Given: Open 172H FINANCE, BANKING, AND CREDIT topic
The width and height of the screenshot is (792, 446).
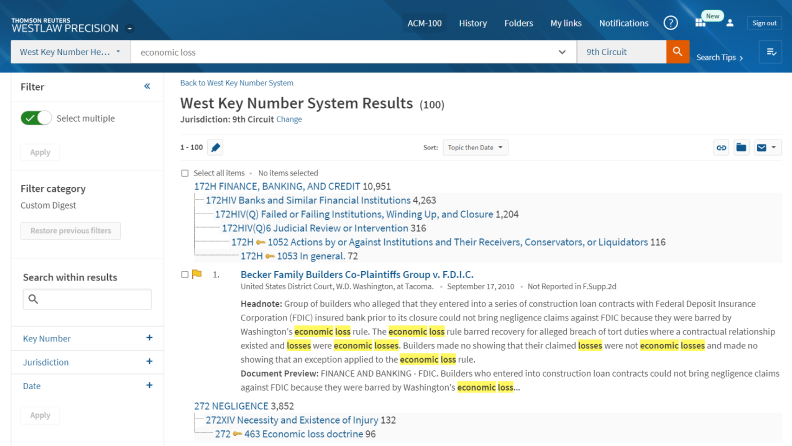Looking at the screenshot, I should coord(277,186).
